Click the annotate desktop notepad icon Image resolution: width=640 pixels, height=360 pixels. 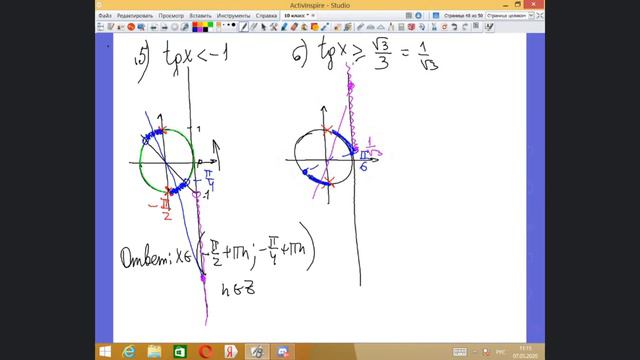[111, 27]
